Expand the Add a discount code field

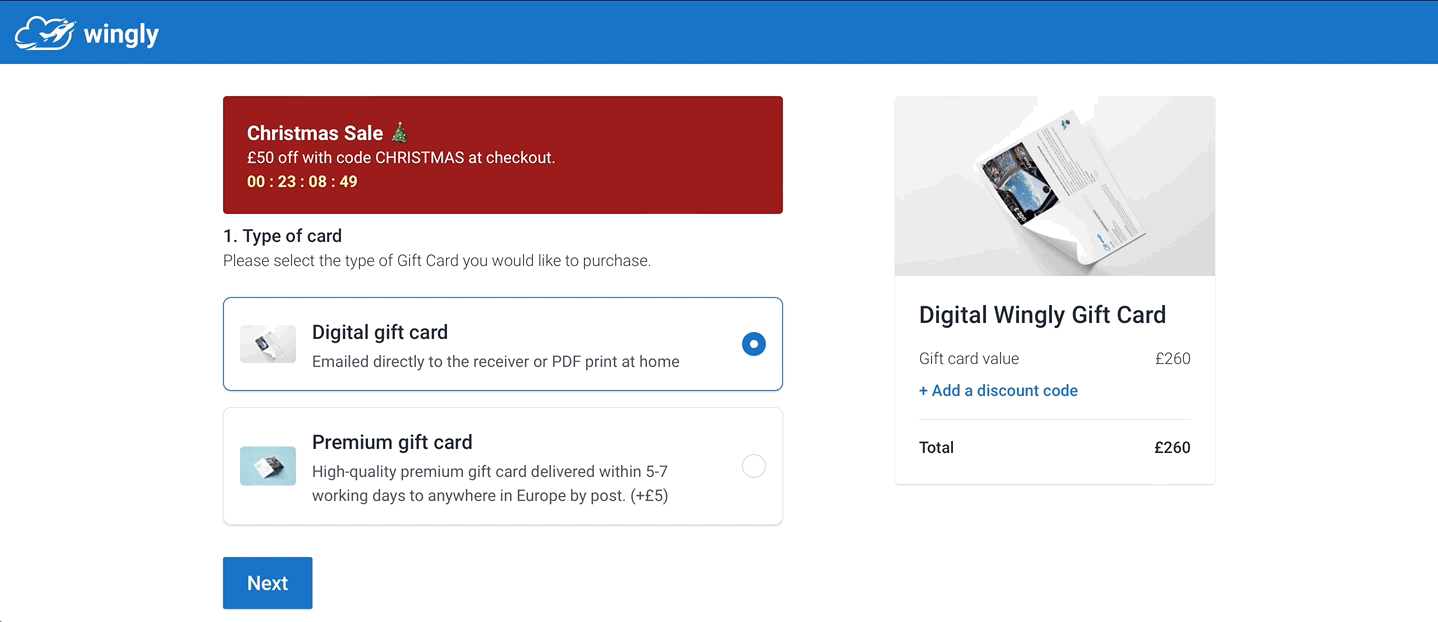click(998, 390)
